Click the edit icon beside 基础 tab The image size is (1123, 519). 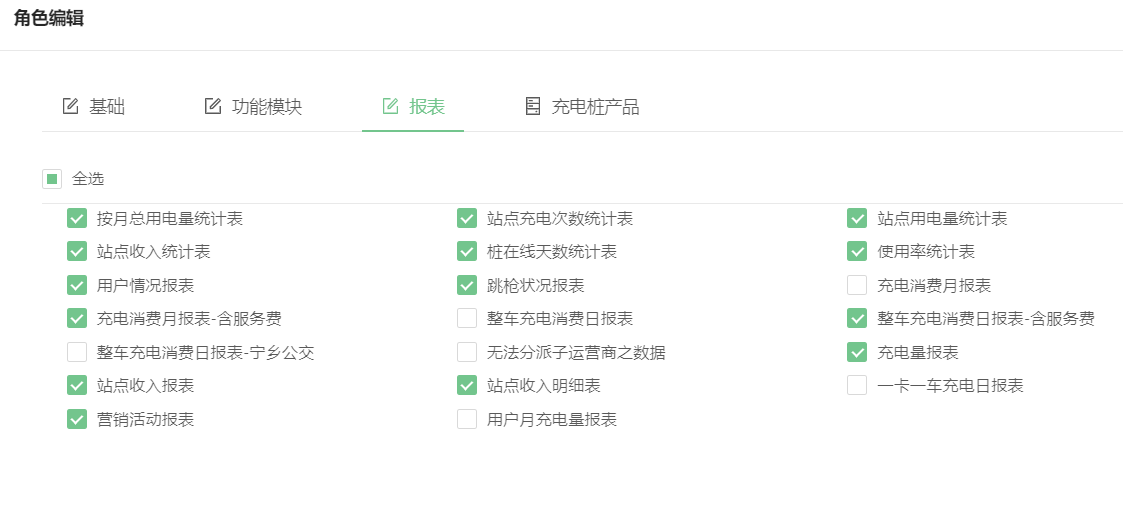point(70,107)
